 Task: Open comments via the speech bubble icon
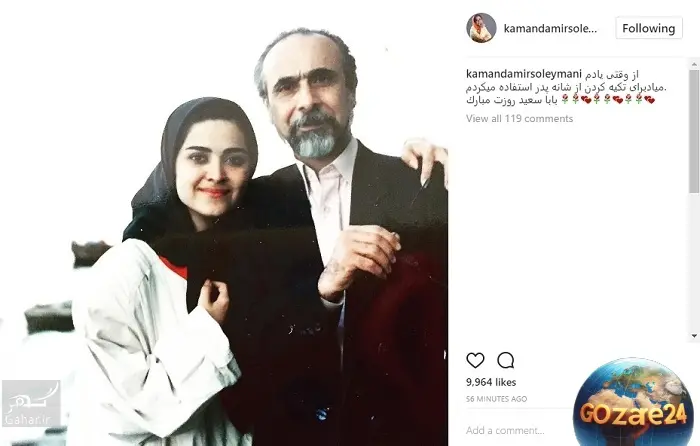[505, 360]
